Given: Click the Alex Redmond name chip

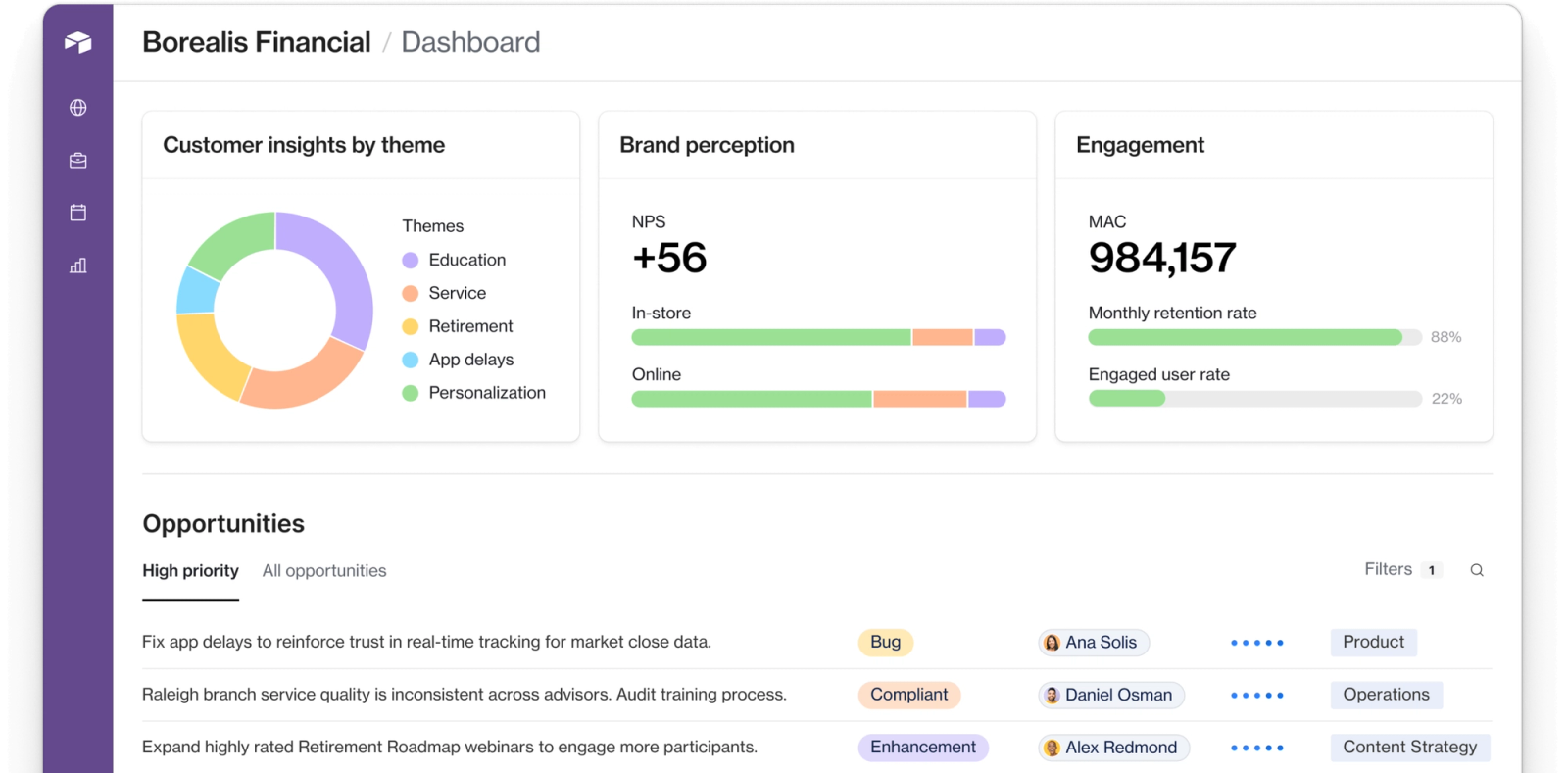Looking at the screenshot, I should 1114,748.
